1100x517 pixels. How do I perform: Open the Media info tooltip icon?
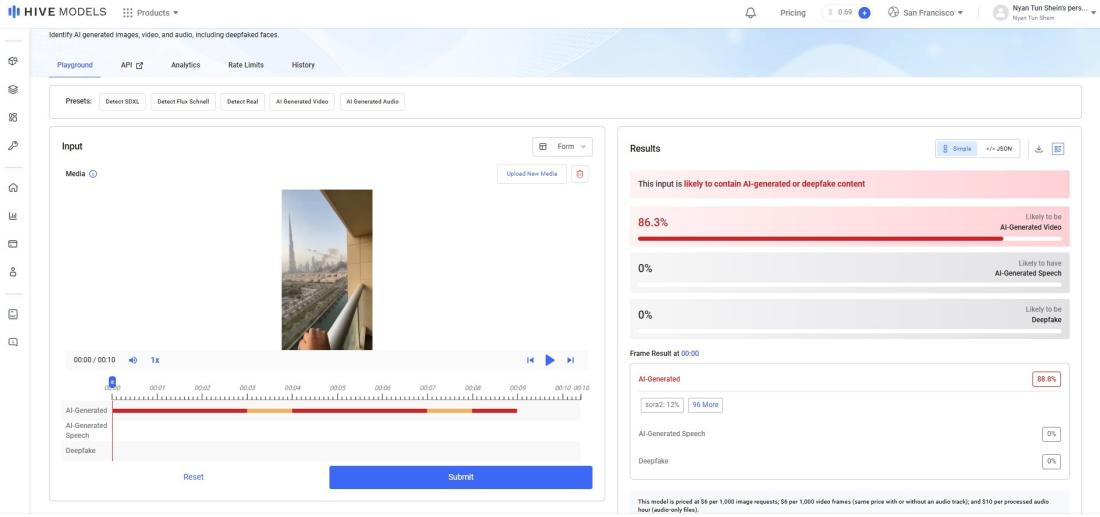[93, 174]
